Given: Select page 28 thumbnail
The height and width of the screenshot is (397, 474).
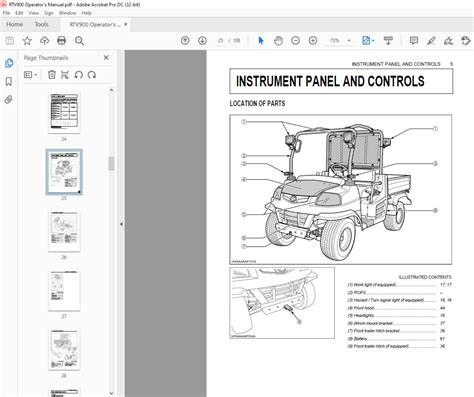Looking at the screenshot, I should [x=64, y=349].
